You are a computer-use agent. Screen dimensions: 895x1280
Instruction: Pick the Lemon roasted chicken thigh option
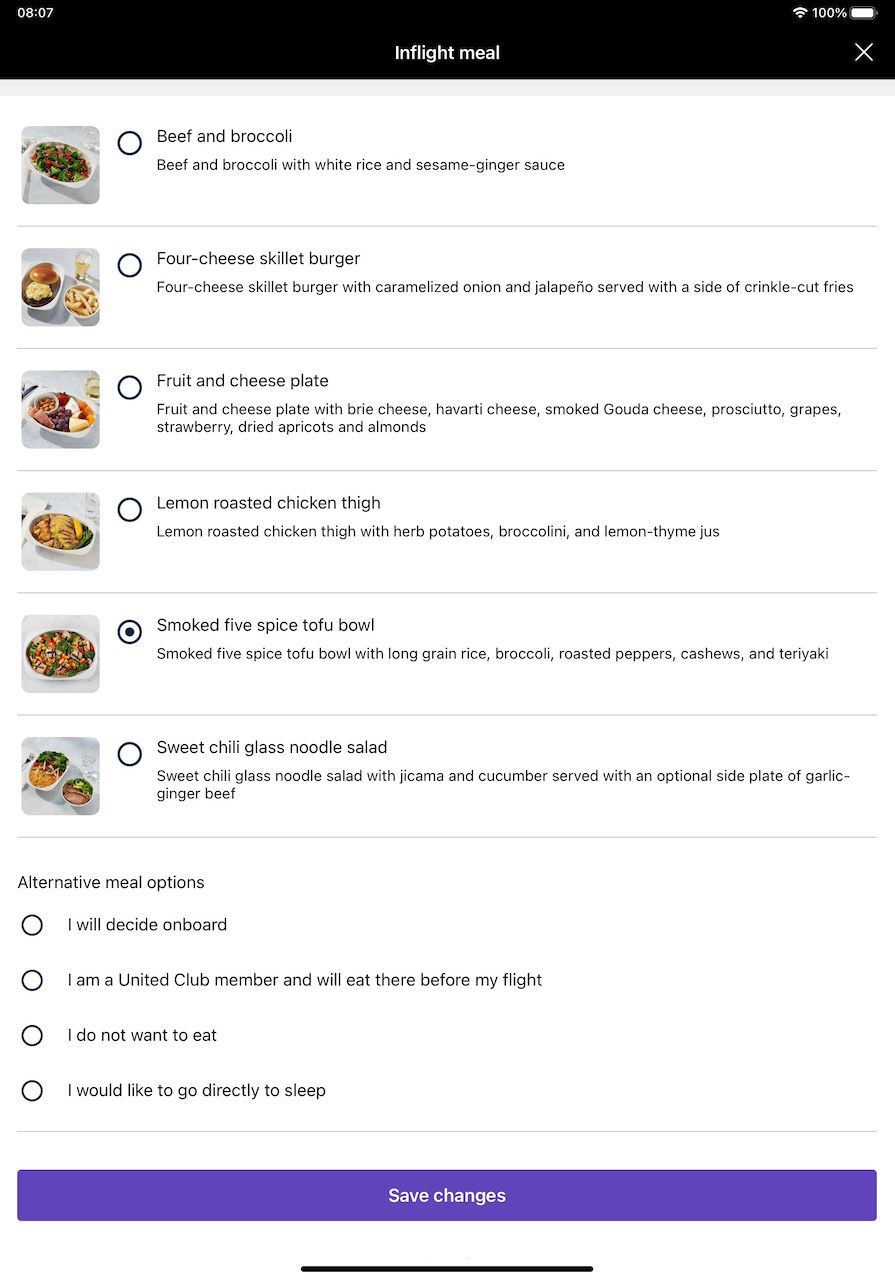coord(130,510)
